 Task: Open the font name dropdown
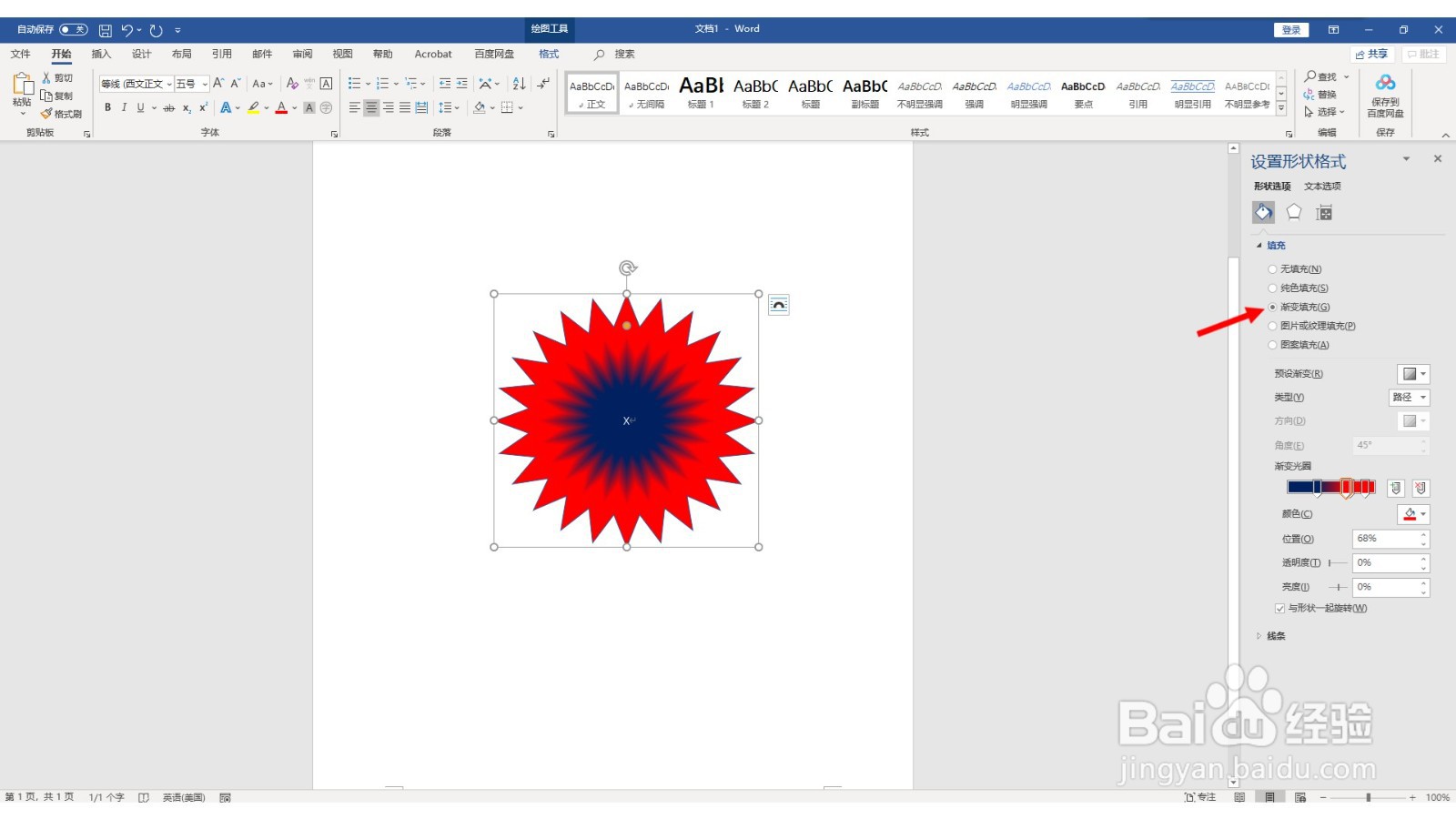[x=169, y=84]
